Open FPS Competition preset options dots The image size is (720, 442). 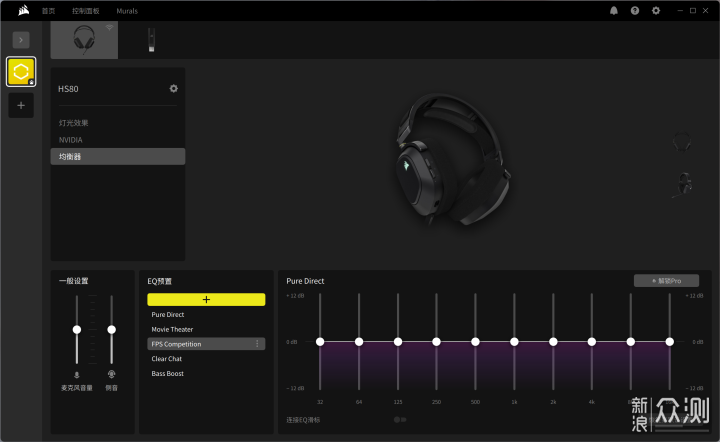257,344
